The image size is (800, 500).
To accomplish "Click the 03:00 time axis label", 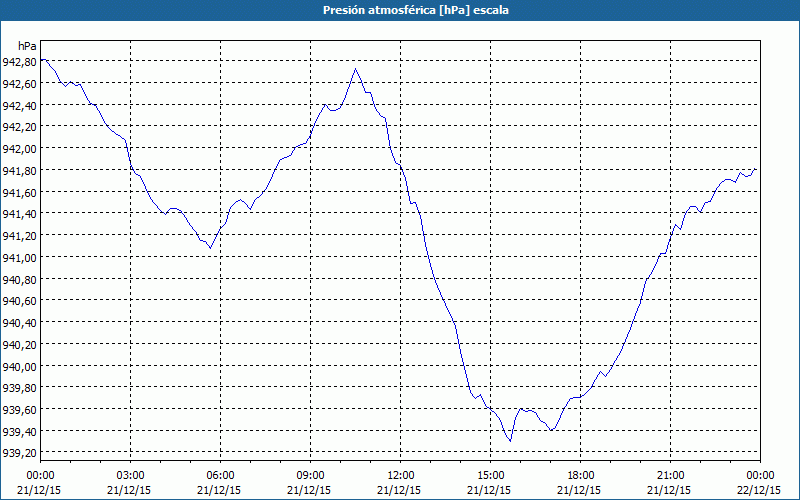I will point(131,476).
